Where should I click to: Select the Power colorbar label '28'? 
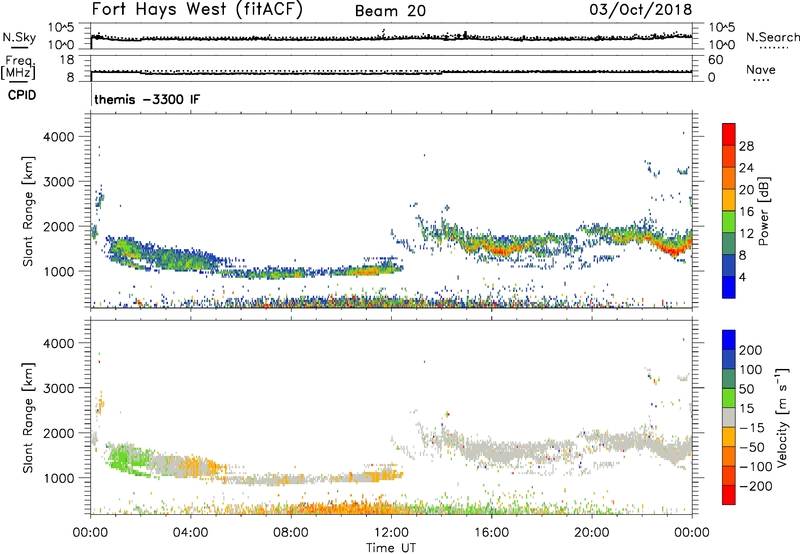coord(746,146)
